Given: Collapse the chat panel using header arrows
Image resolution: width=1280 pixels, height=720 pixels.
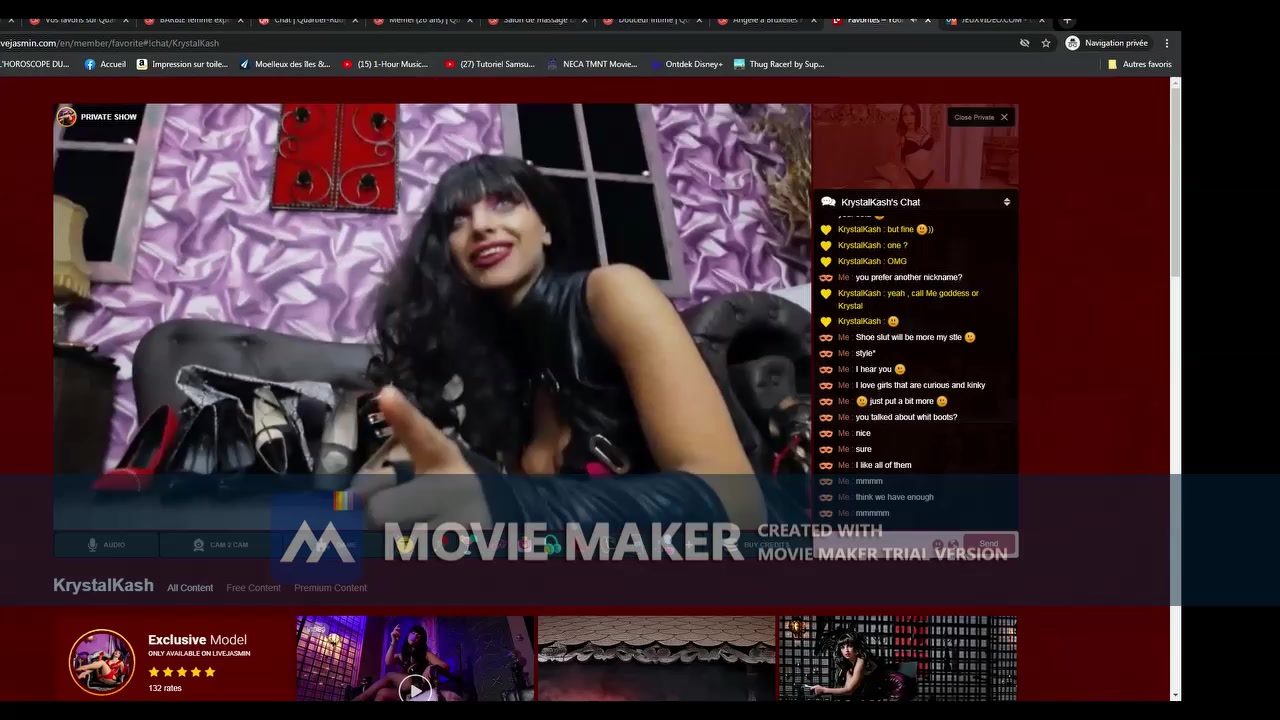Looking at the screenshot, I should (1006, 202).
